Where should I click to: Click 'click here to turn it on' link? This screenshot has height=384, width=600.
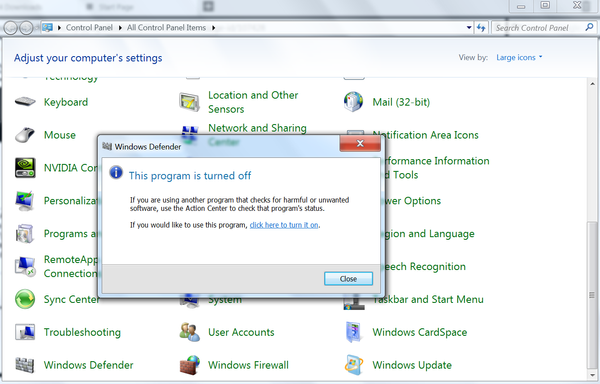284,225
